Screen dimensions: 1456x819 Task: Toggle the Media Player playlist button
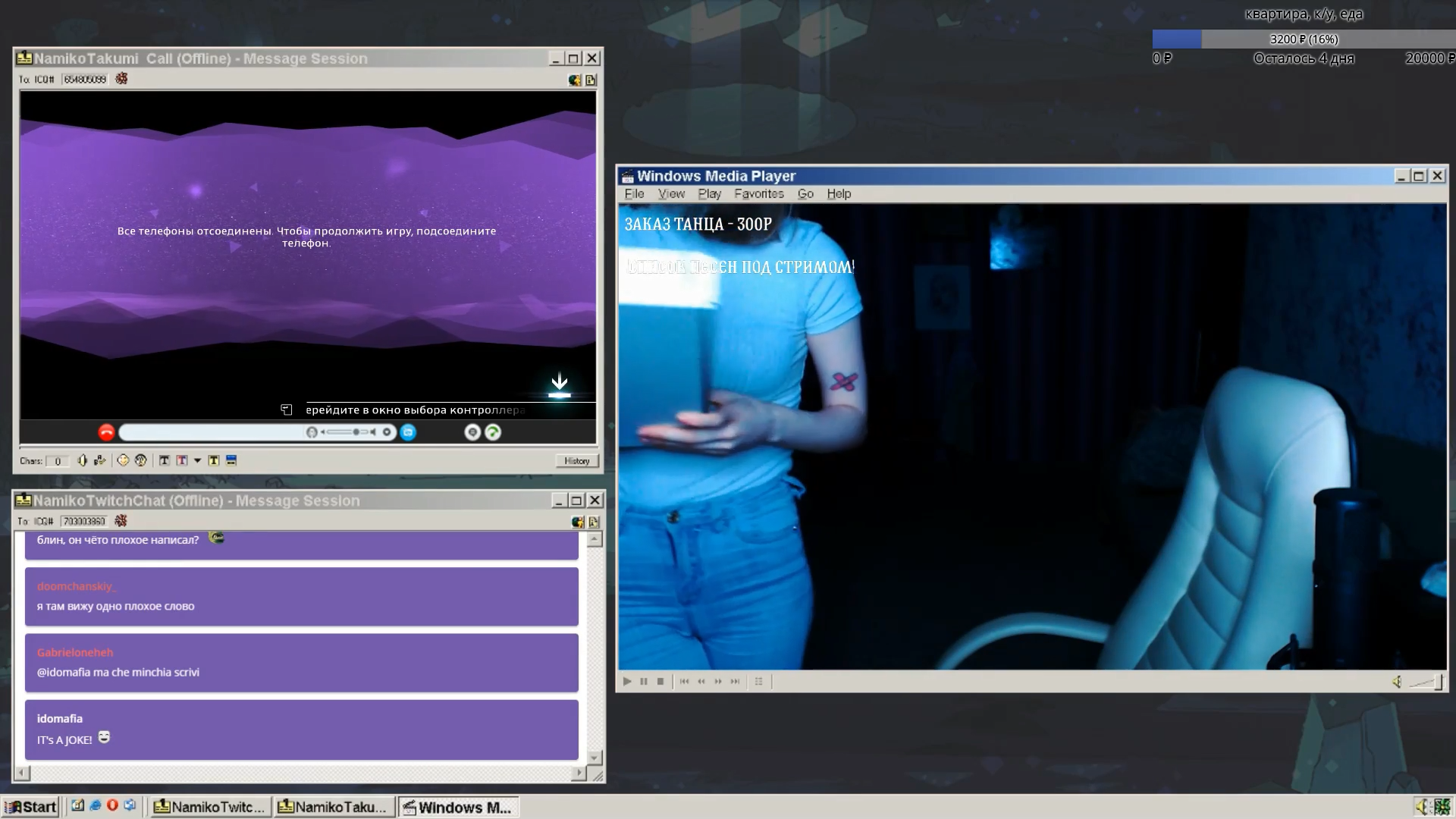pyautogui.click(x=758, y=681)
